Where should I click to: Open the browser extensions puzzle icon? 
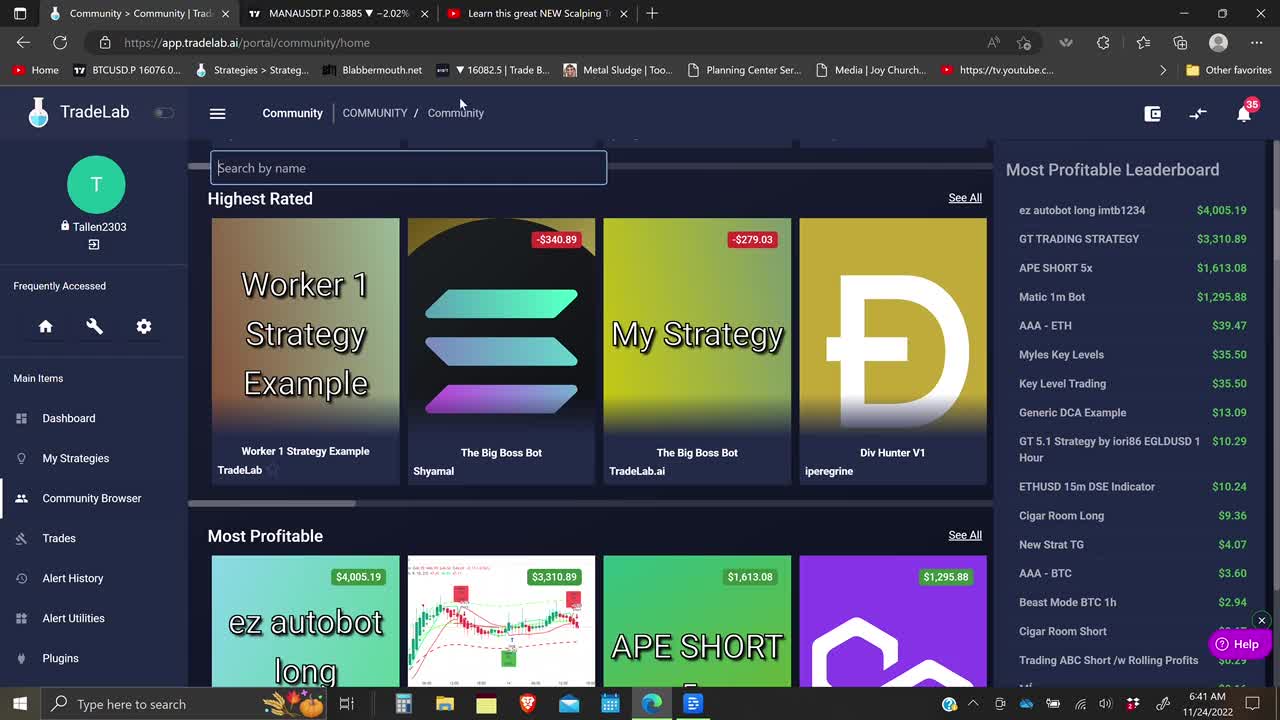(1103, 43)
